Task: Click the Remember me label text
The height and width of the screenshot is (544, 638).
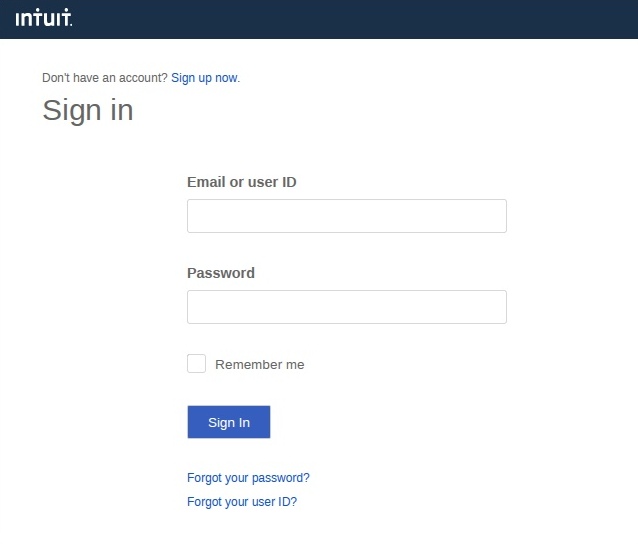Action: click(x=259, y=365)
